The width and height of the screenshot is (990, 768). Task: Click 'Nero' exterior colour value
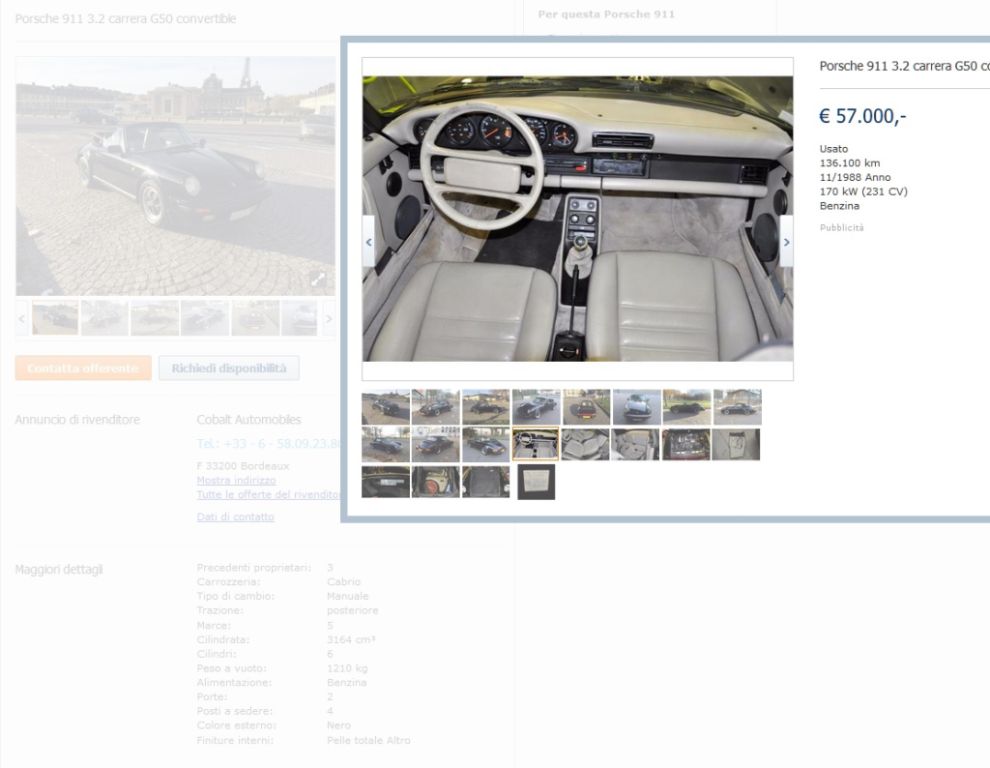coord(338,725)
